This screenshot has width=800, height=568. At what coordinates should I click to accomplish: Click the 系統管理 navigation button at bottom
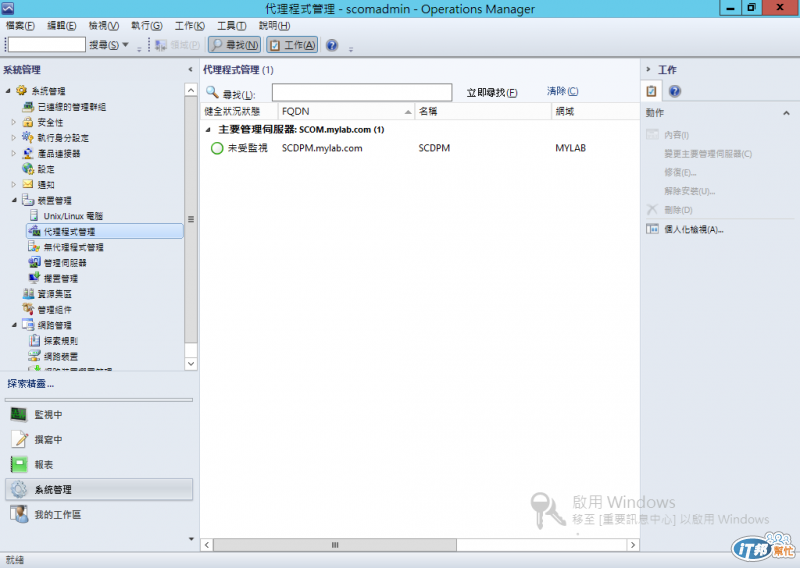click(99, 489)
